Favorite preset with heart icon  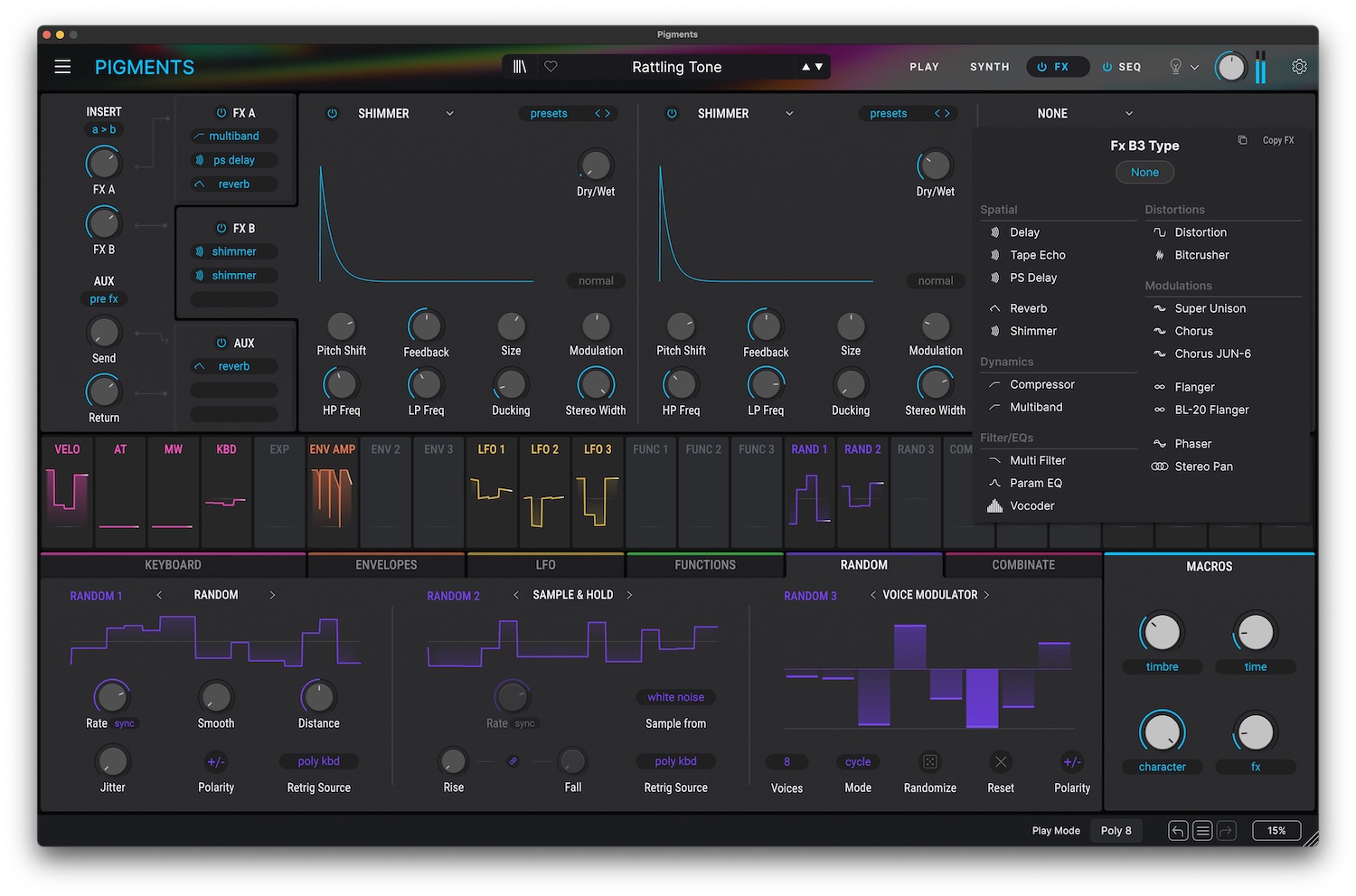[x=551, y=67]
